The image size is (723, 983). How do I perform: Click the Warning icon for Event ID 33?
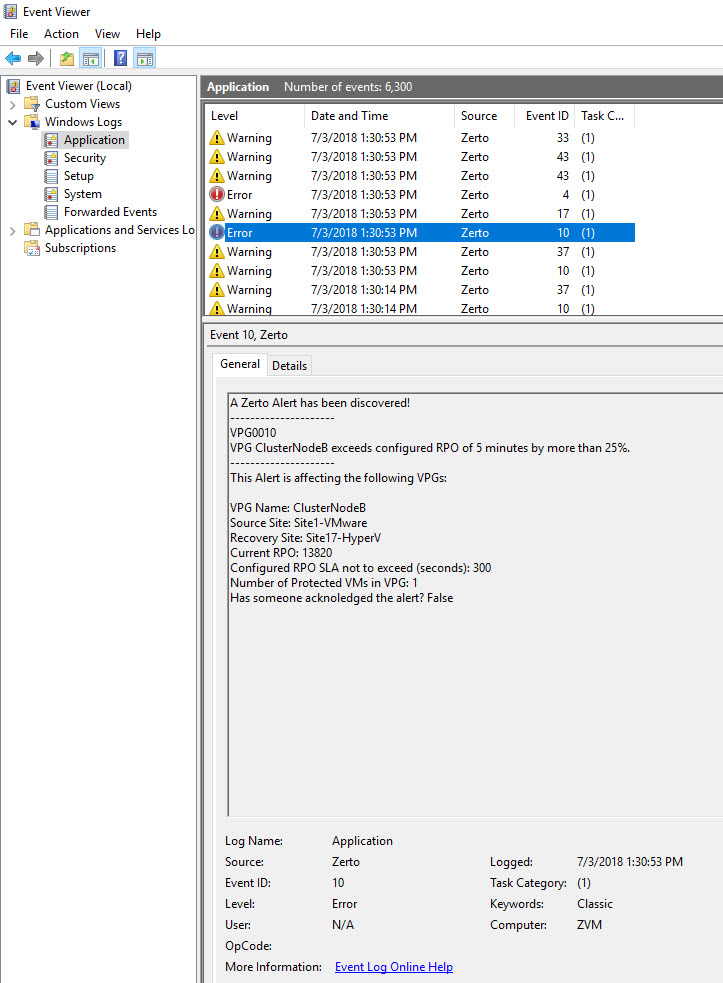coord(216,138)
